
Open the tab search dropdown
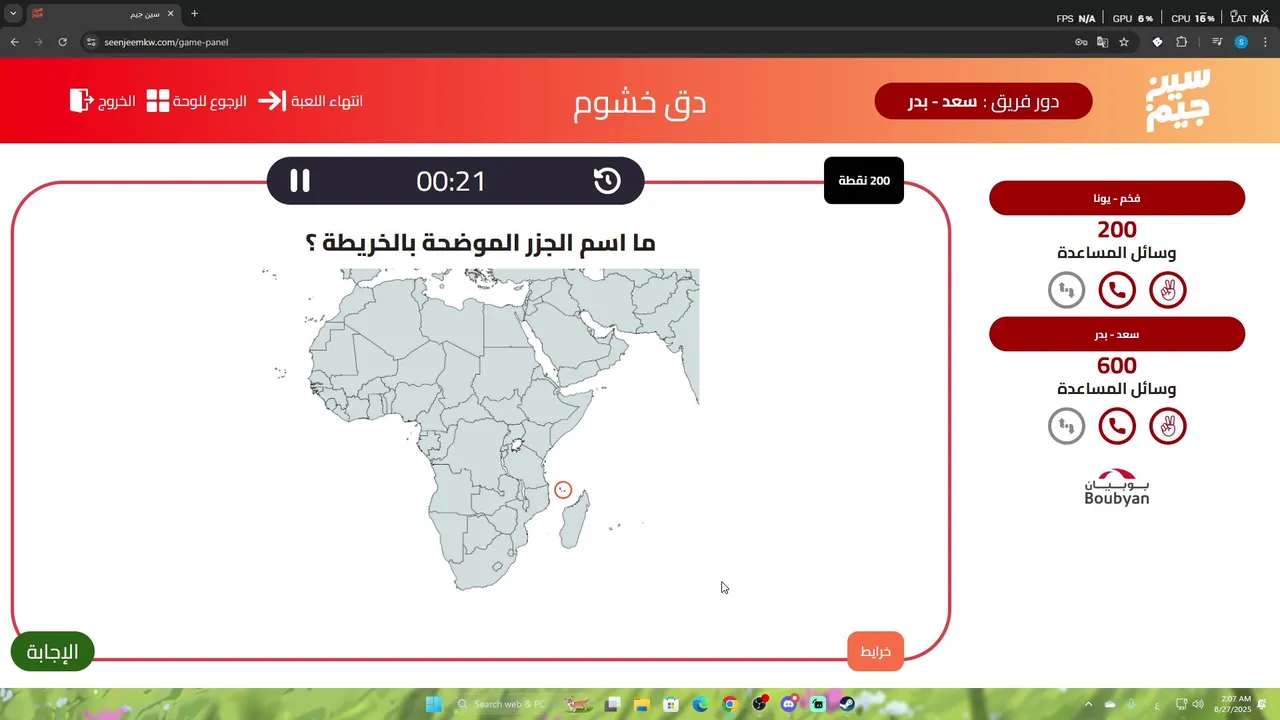point(13,14)
